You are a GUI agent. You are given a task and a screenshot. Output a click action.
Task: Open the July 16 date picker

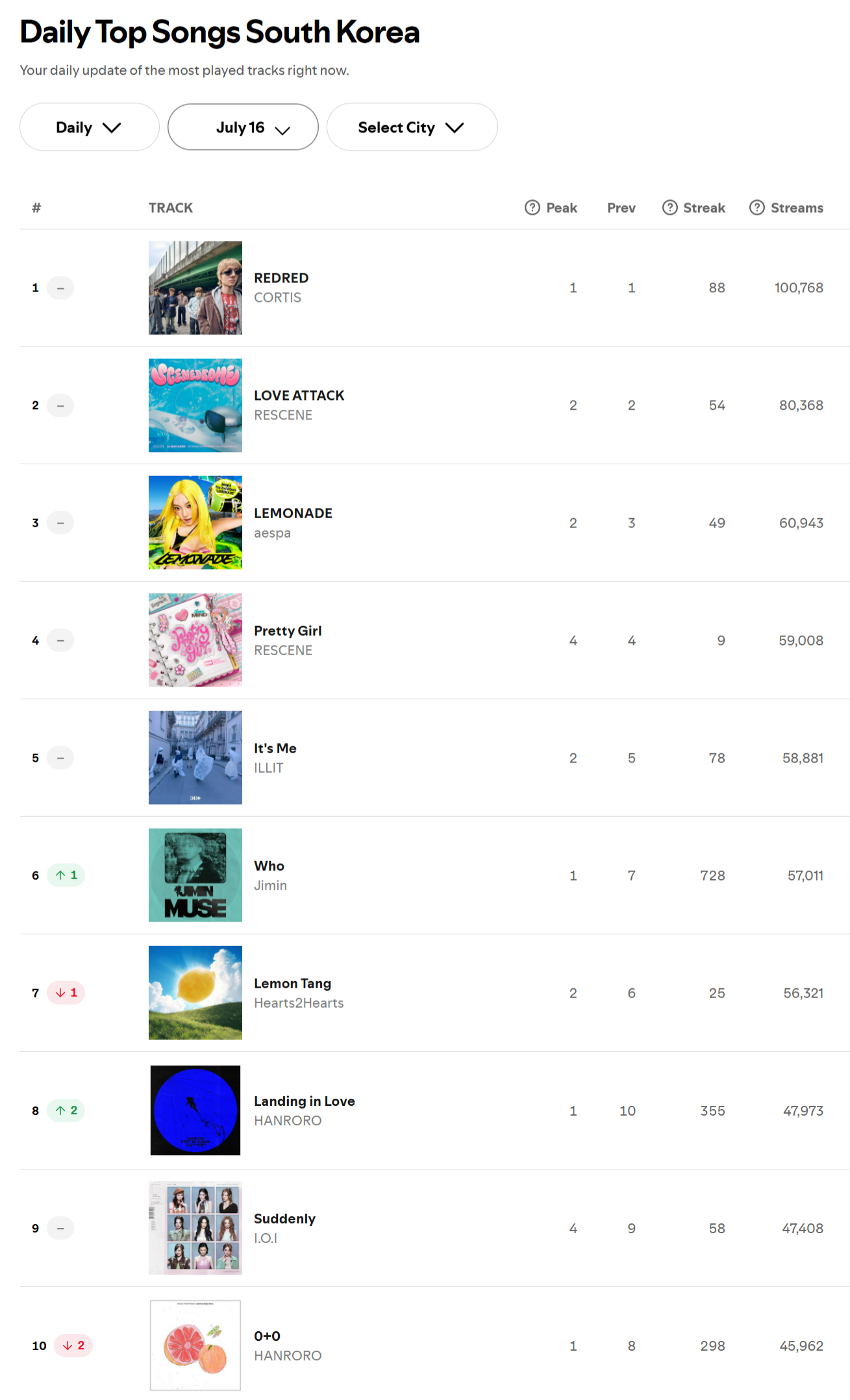[243, 127]
